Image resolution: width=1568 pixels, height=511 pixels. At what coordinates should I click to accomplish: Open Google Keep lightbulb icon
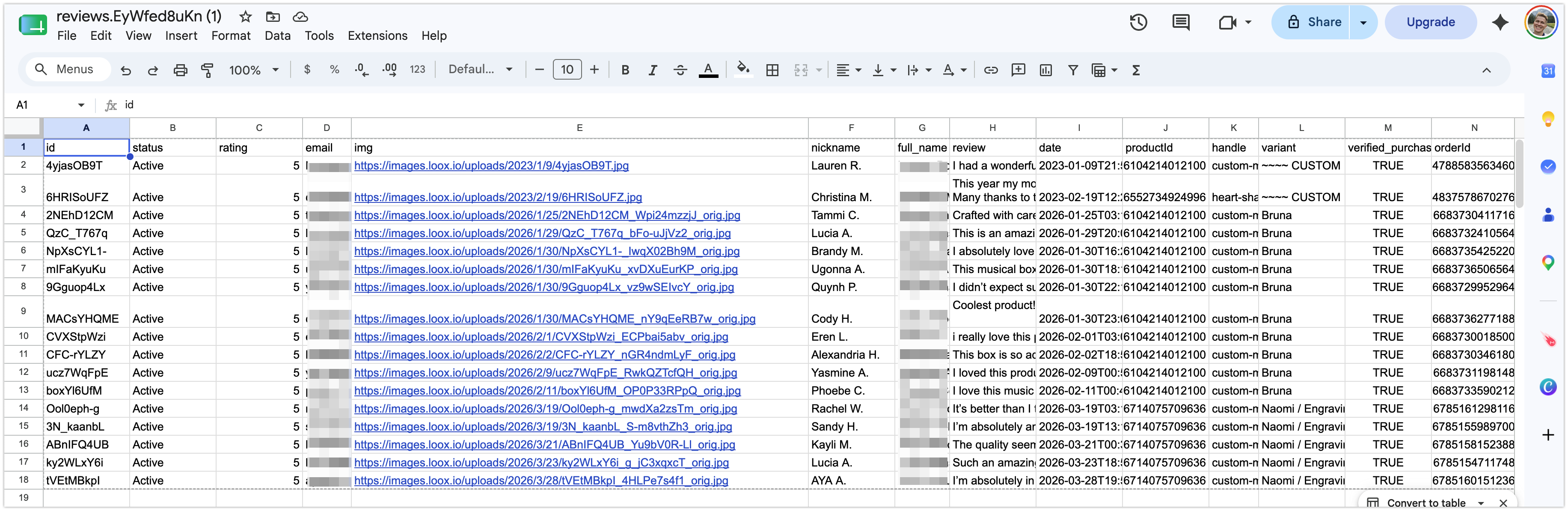click(1548, 118)
